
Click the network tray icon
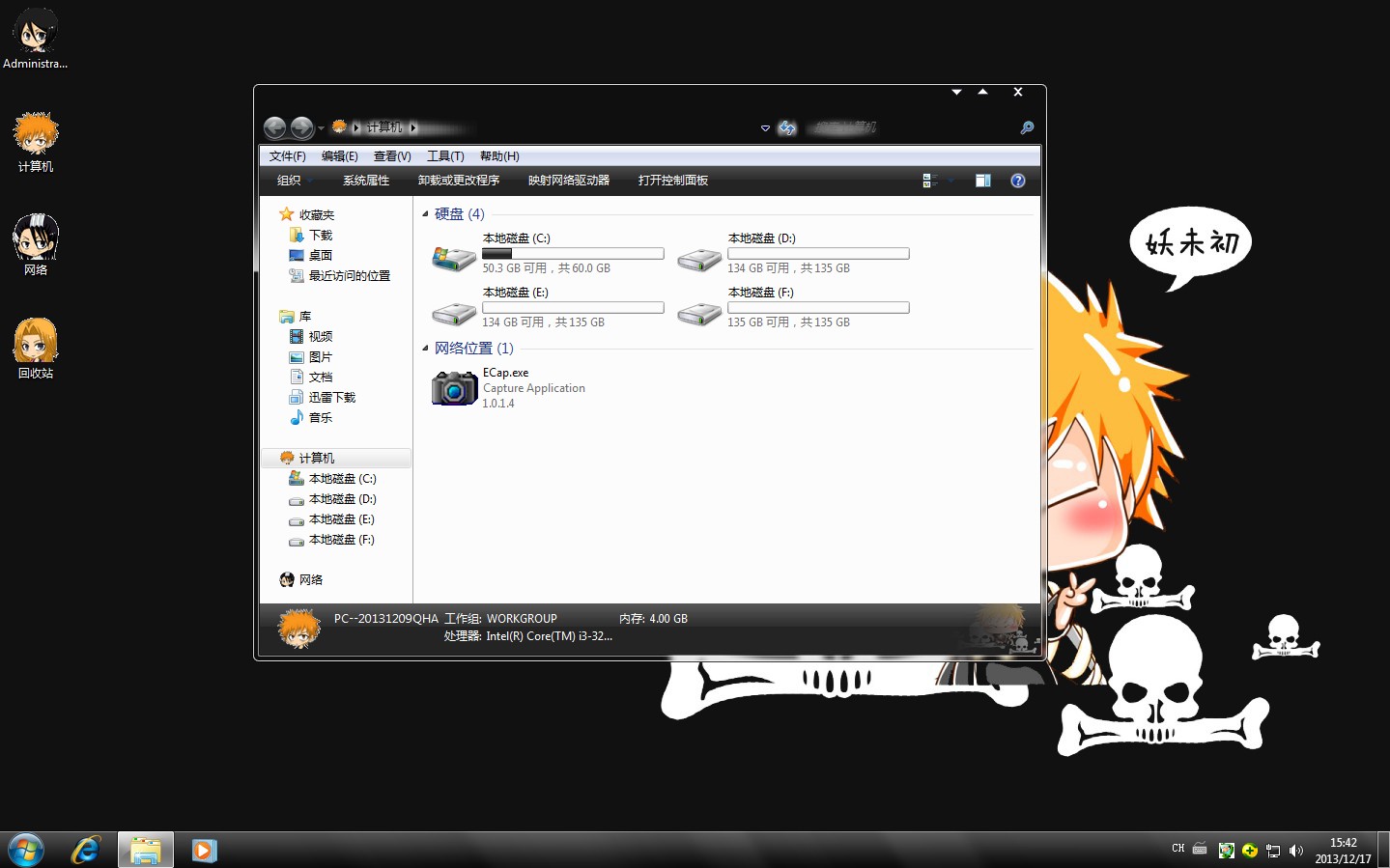(1273, 851)
